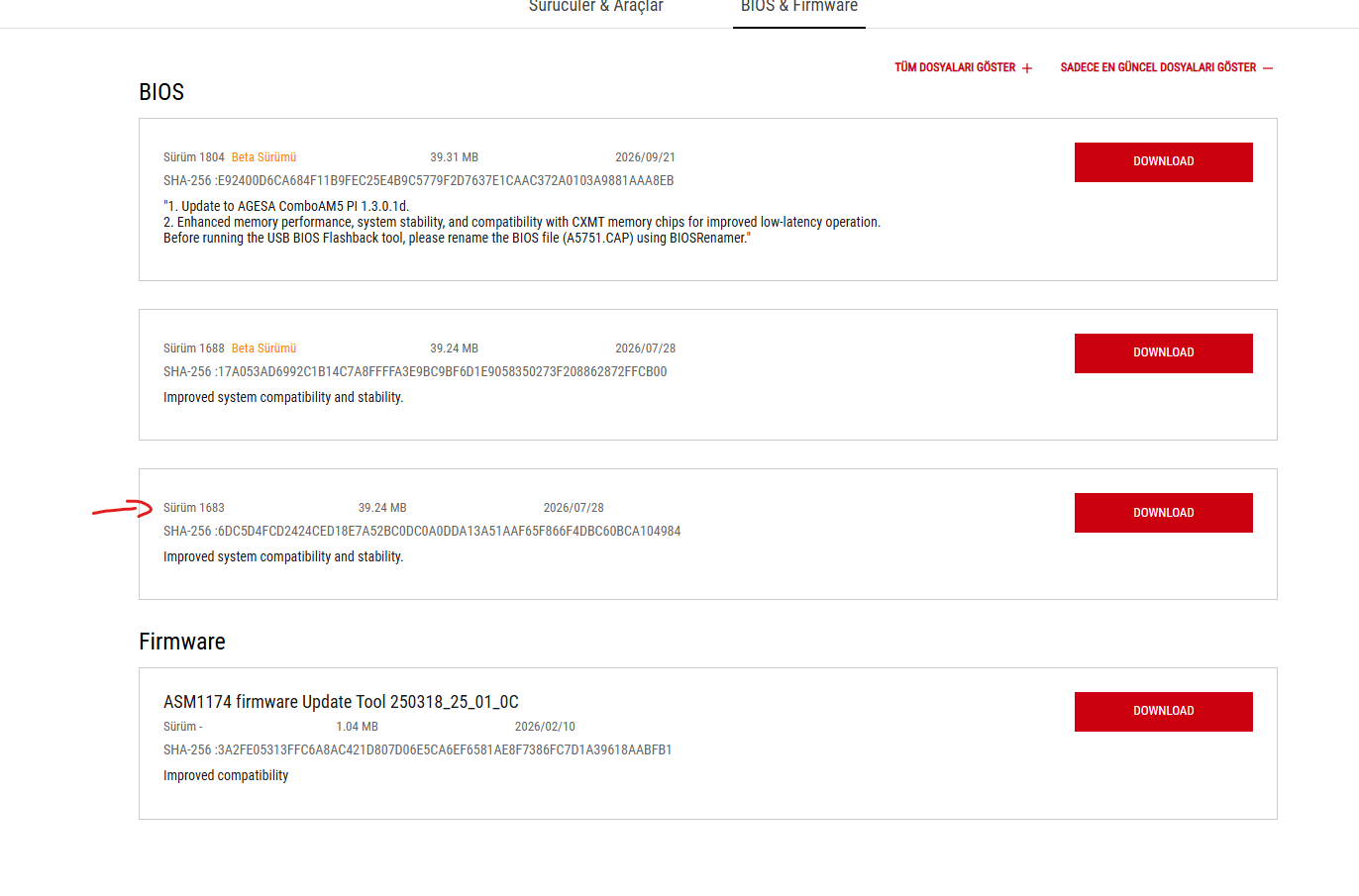This screenshot has height=896, width=1359.
Task: Select the SHA-256 hash starting with 6DC5D4FC
Action: [x=422, y=532]
